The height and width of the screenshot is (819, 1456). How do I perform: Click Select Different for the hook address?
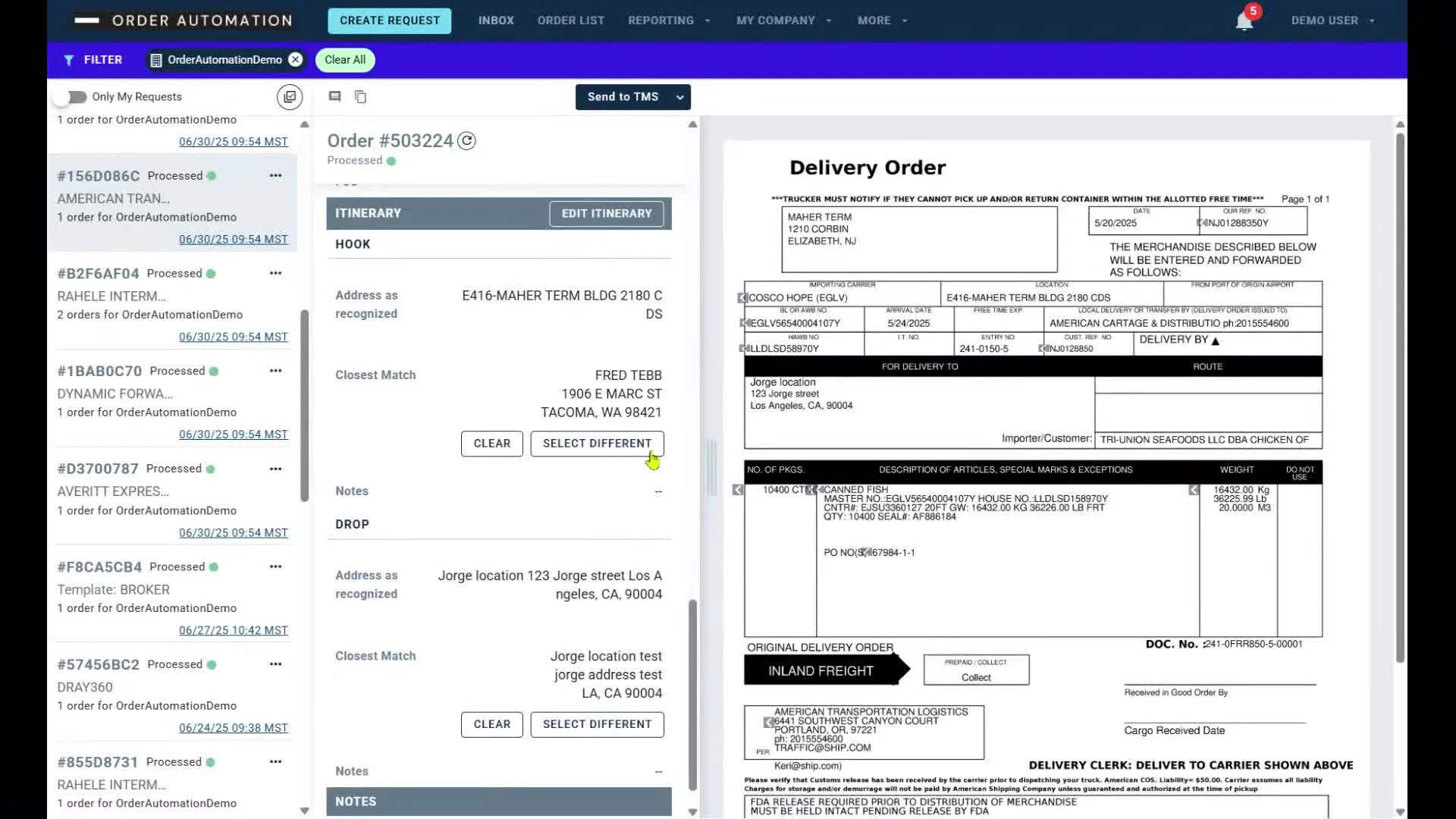pyautogui.click(x=597, y=444)
